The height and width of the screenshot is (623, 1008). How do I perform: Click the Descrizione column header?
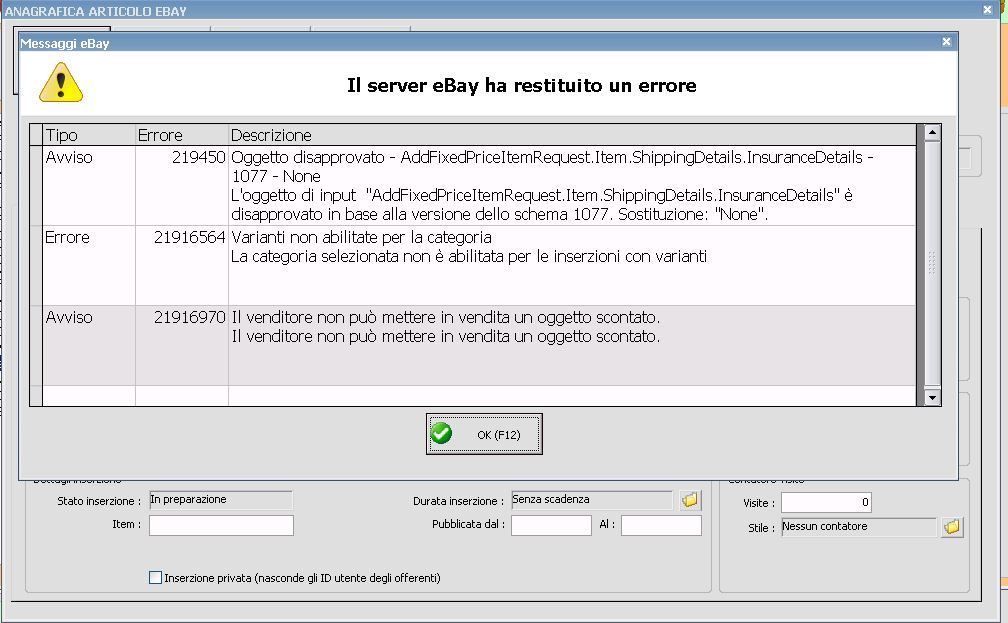tap(572, 135)
